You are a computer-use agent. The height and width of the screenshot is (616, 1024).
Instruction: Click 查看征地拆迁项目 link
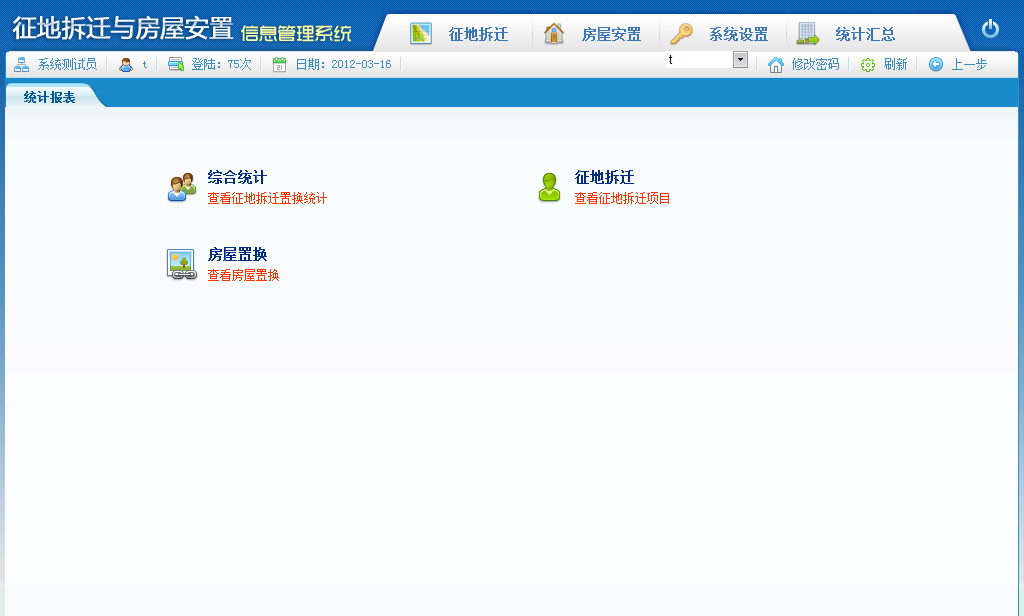tap(622, 198)
